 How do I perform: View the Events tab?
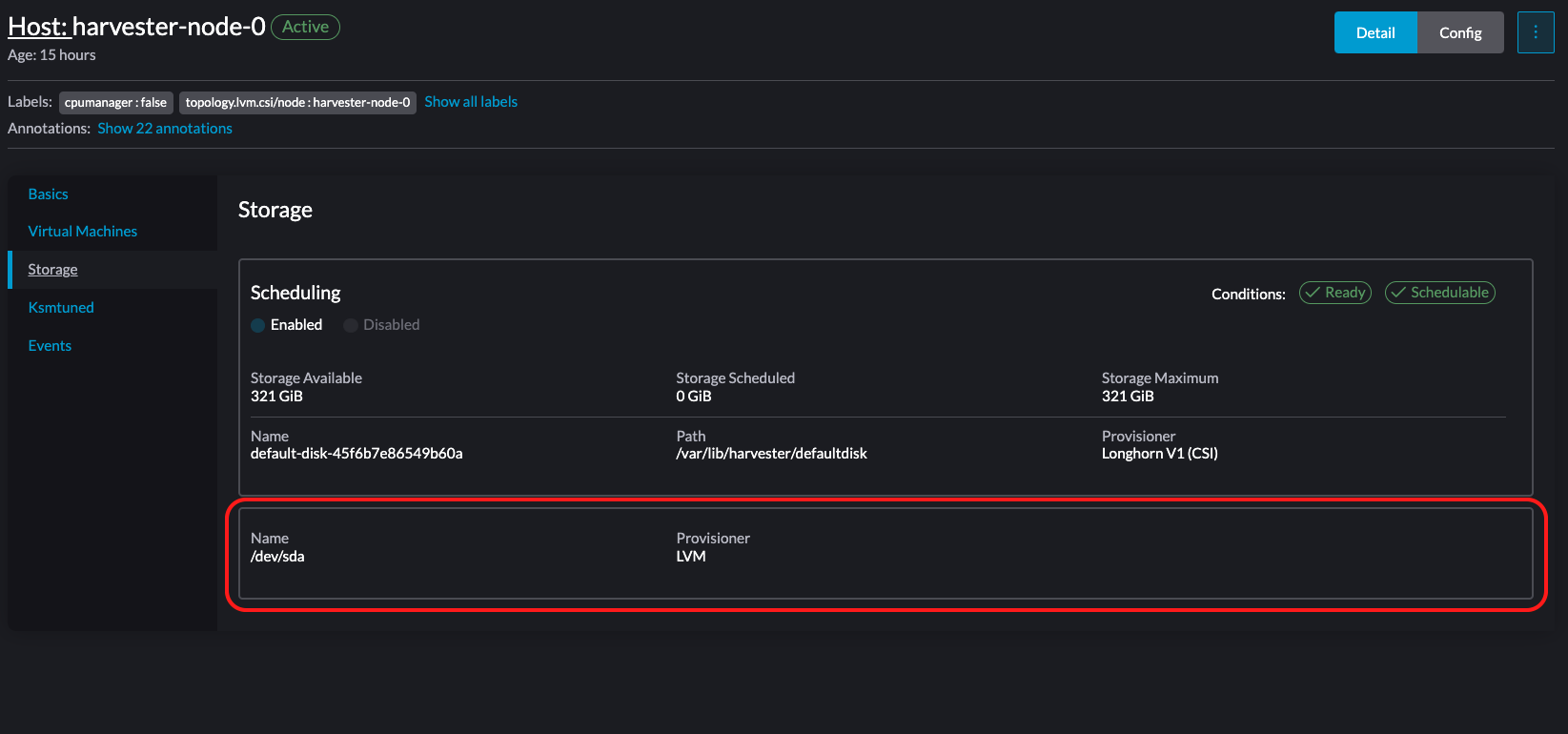click(50, 346)
